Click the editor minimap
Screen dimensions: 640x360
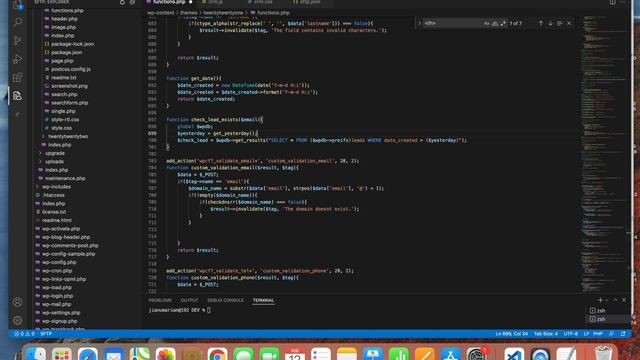click(606, 153)
